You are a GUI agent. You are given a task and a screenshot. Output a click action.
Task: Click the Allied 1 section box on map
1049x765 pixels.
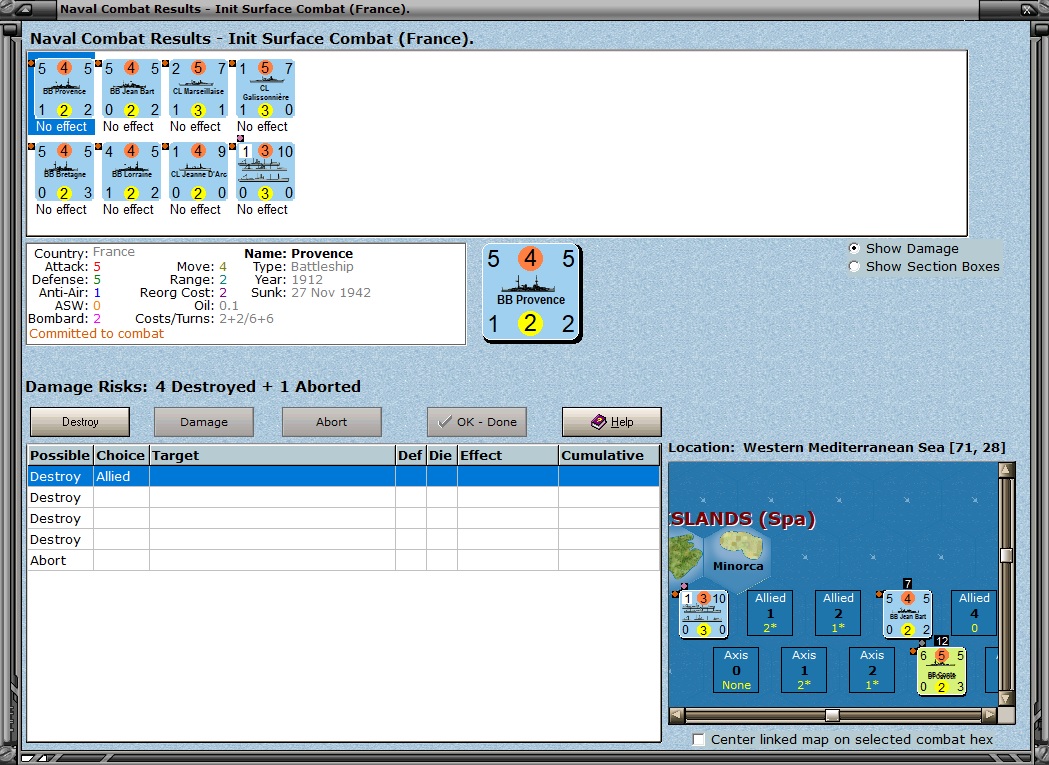coord(770,613)
